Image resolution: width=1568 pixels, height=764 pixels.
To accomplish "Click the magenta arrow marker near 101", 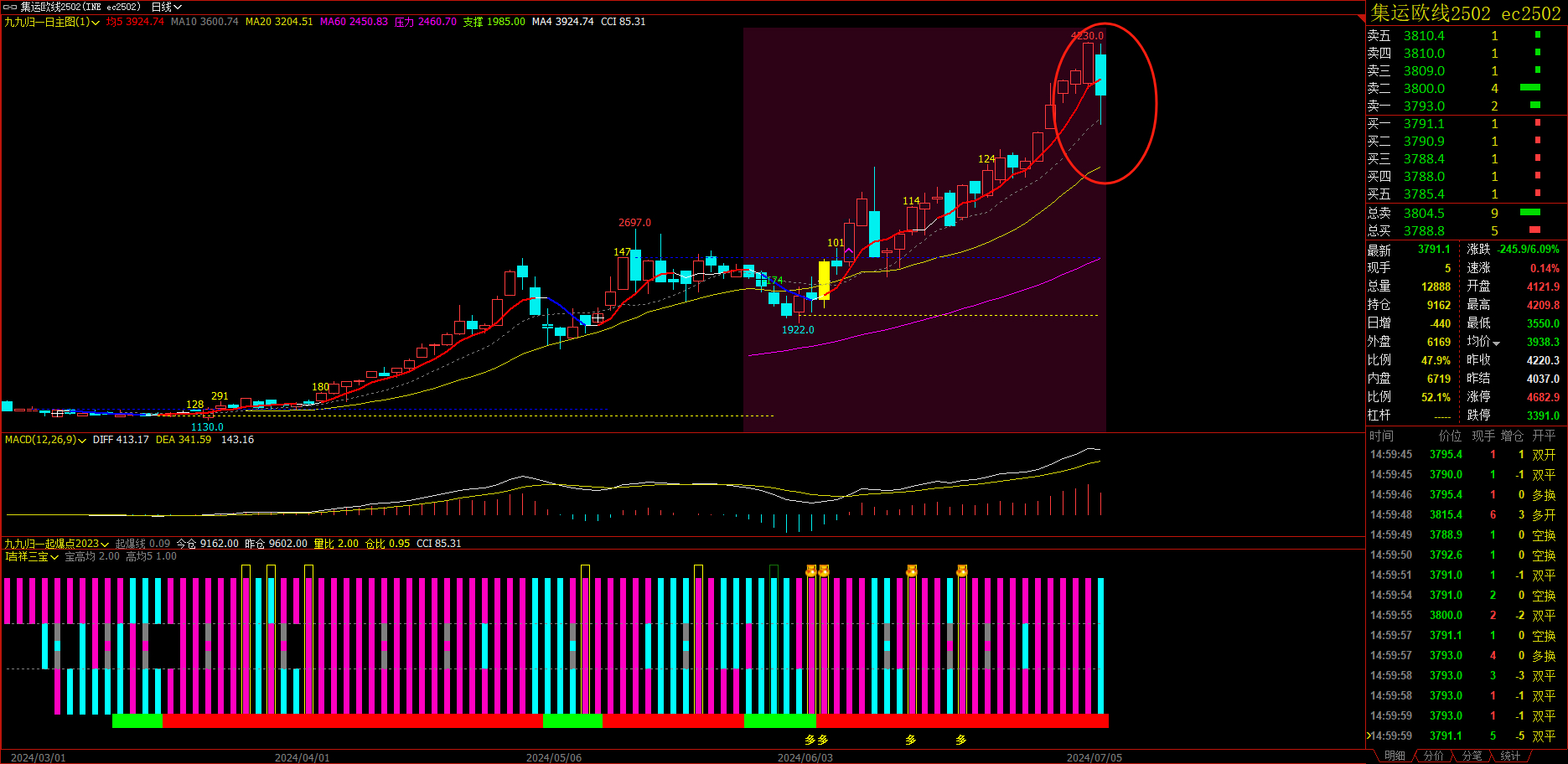I will 849,250.
